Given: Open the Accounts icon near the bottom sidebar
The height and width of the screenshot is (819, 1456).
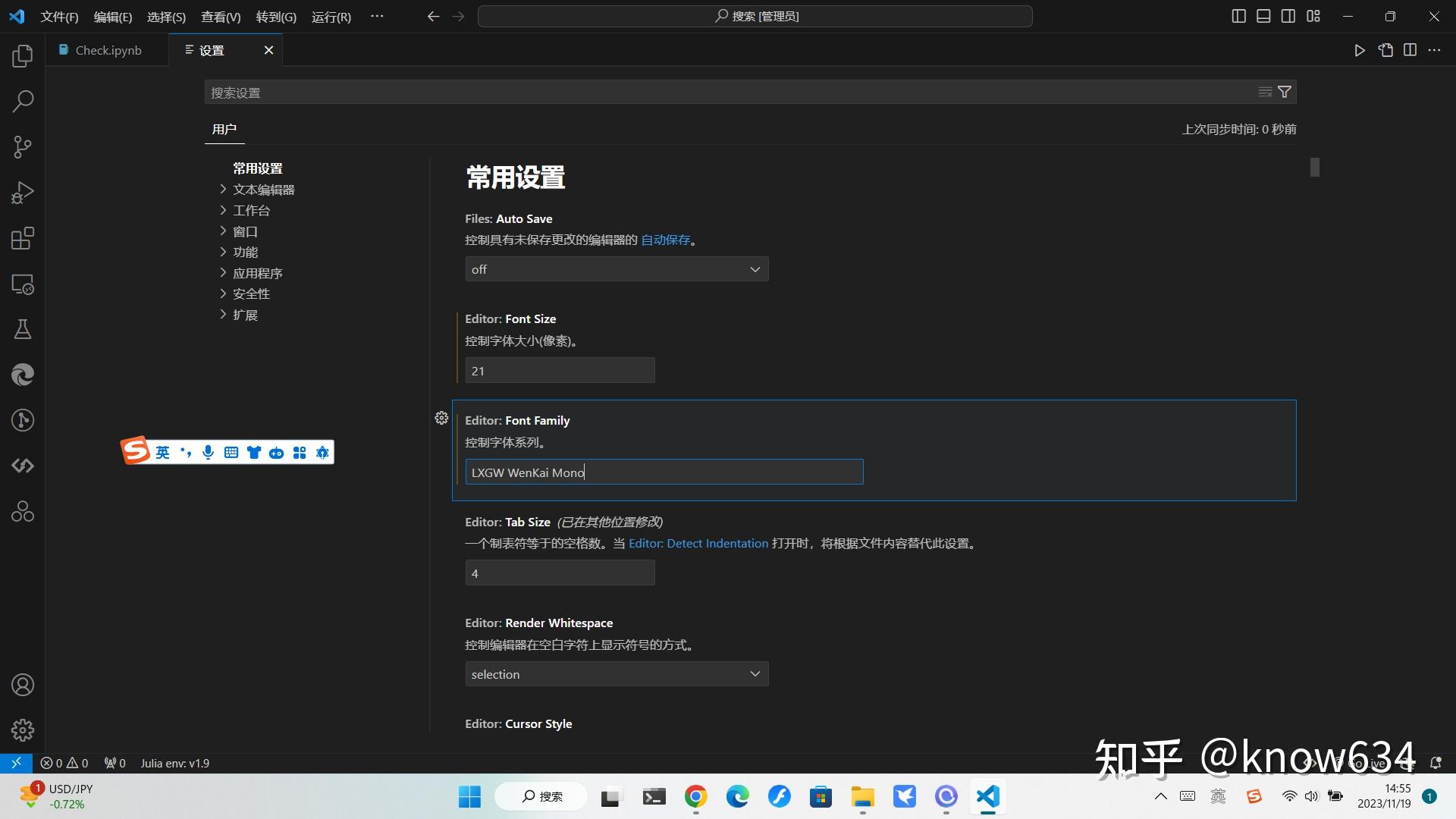Looking at the screenshot, I should click(x=22, y=684).
